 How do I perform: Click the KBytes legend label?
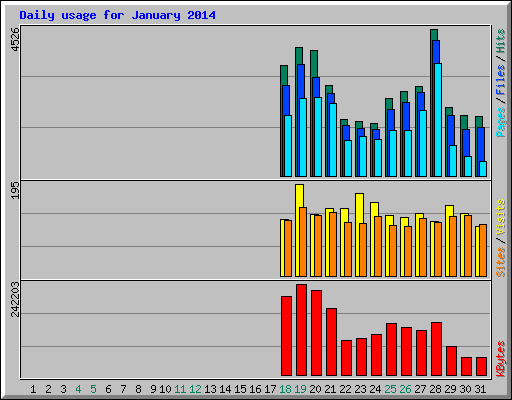501,359
